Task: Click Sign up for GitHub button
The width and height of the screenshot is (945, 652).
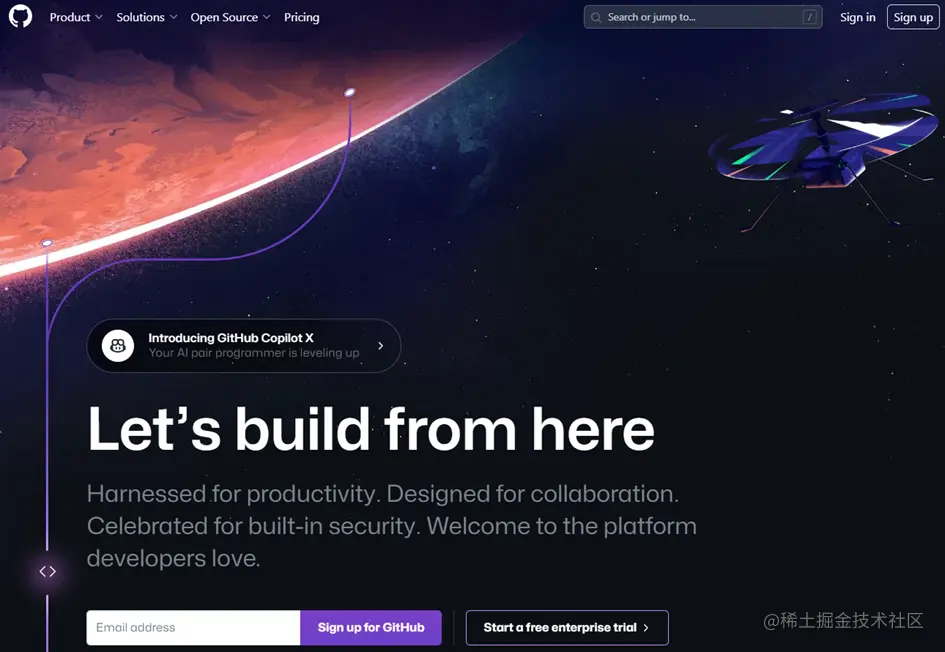Action: 371,627
